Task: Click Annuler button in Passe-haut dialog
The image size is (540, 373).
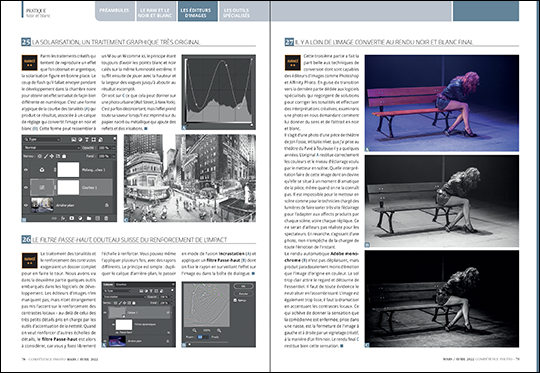Action: pyautogui.click(x=243, y=293)
